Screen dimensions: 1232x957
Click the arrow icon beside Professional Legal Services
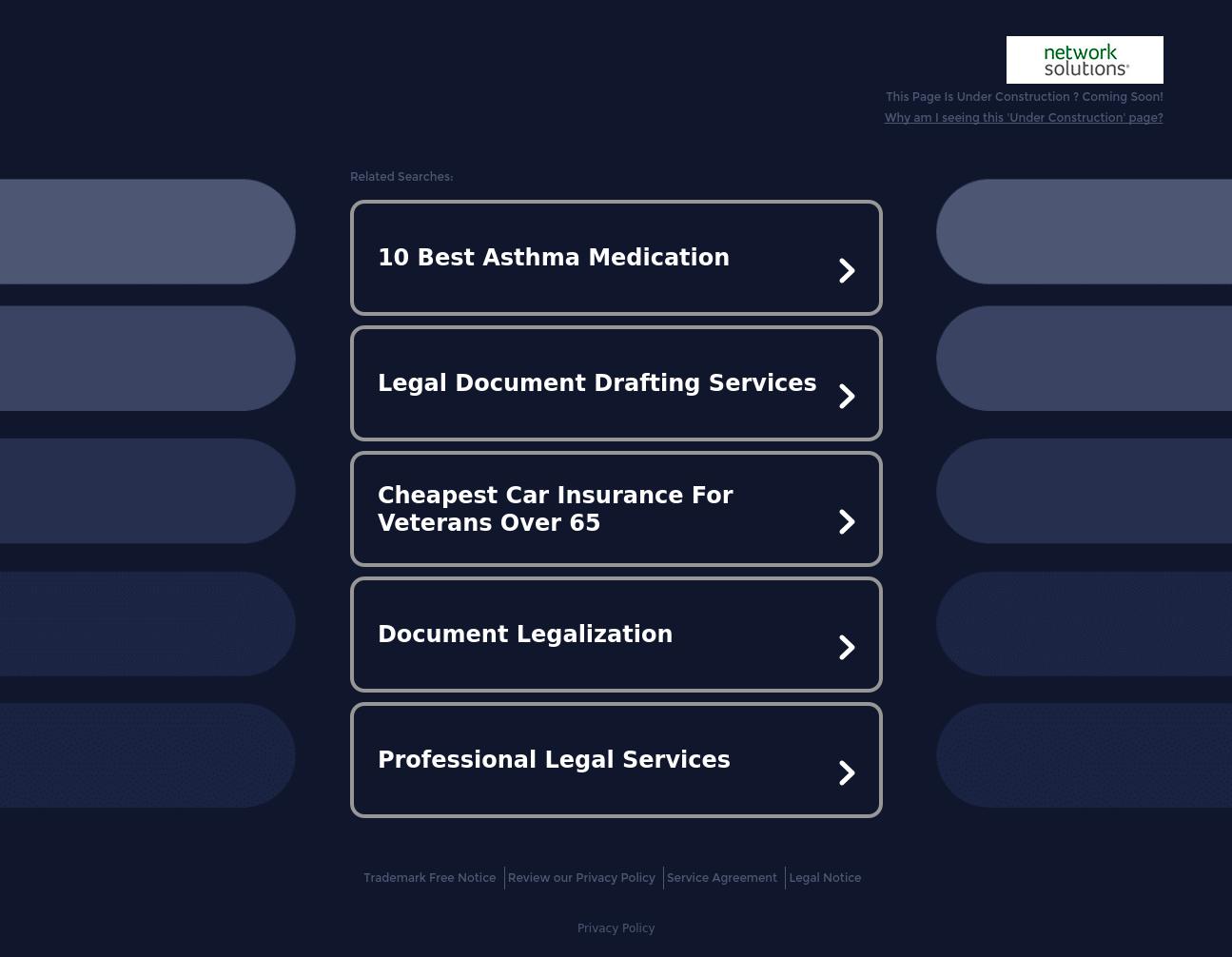click(846, 772)
